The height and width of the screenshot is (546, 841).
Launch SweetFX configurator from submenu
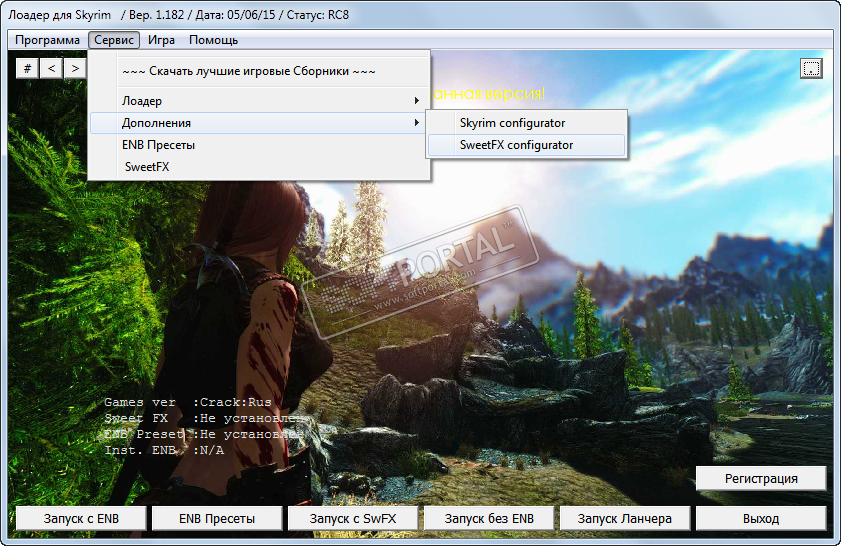point(527,145)
